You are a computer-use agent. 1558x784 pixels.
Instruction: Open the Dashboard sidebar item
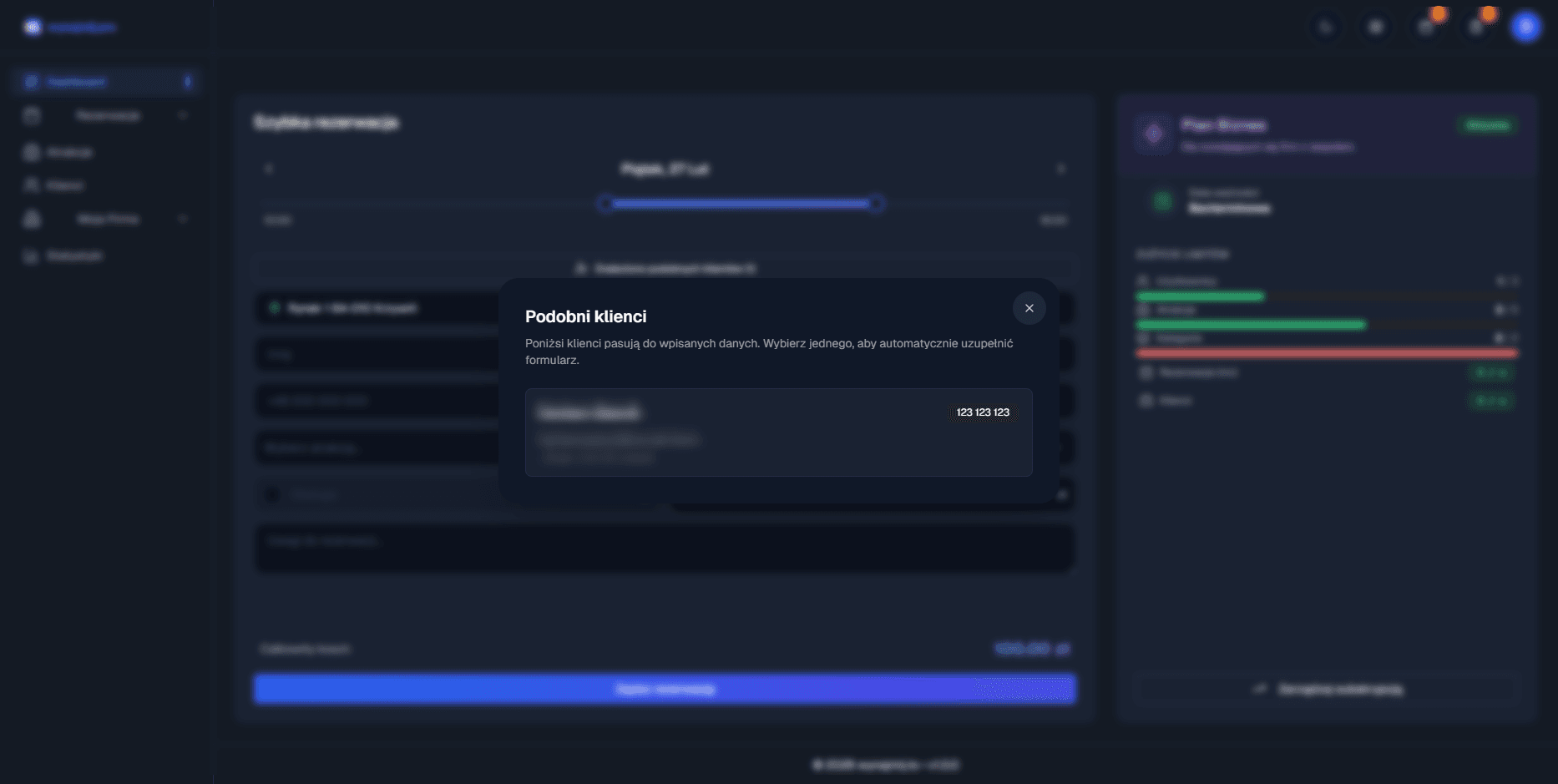pos(76,82)
